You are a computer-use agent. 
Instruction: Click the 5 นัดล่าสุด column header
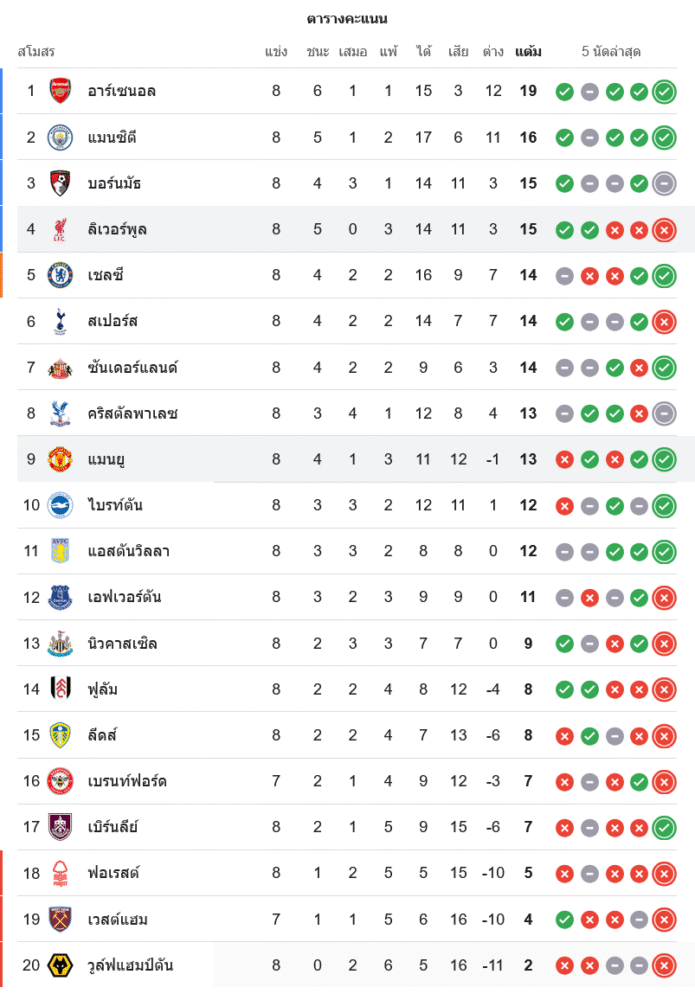pos(612,51)
